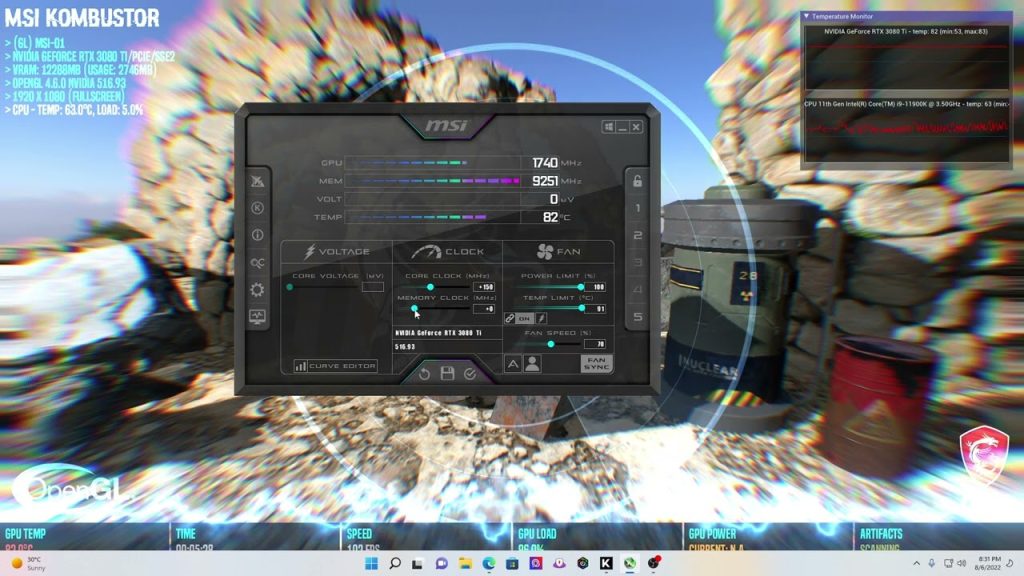Click the Fan Sync button
Viewport: 1024px width, 576px height.
coord(596,364)
